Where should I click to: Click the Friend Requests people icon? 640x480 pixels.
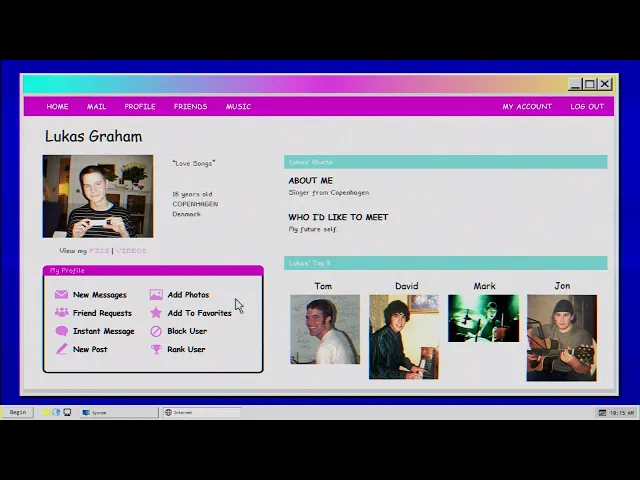point(62,313)
